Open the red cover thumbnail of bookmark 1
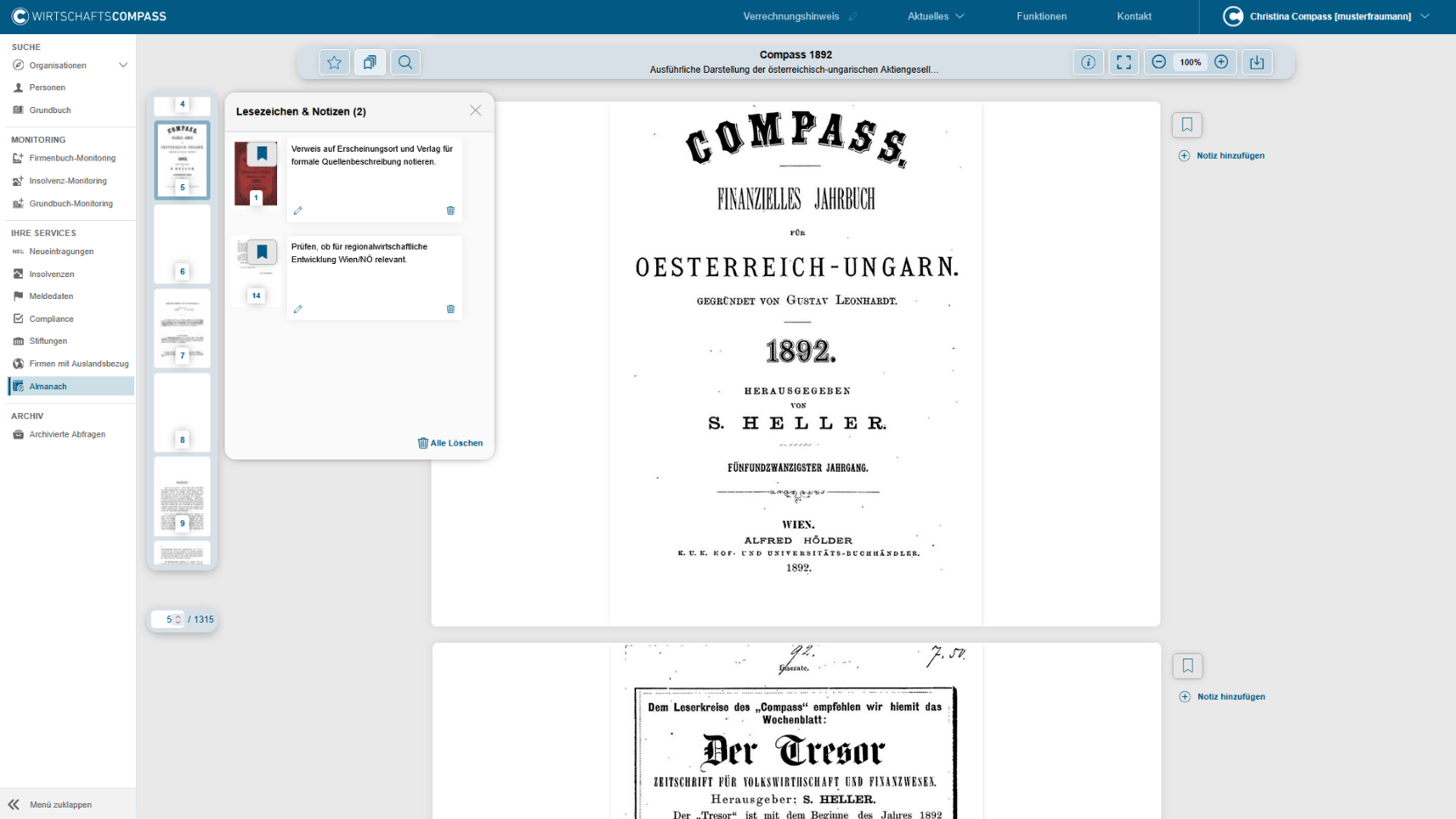The image size is (1456, 819). click(255, 174)
